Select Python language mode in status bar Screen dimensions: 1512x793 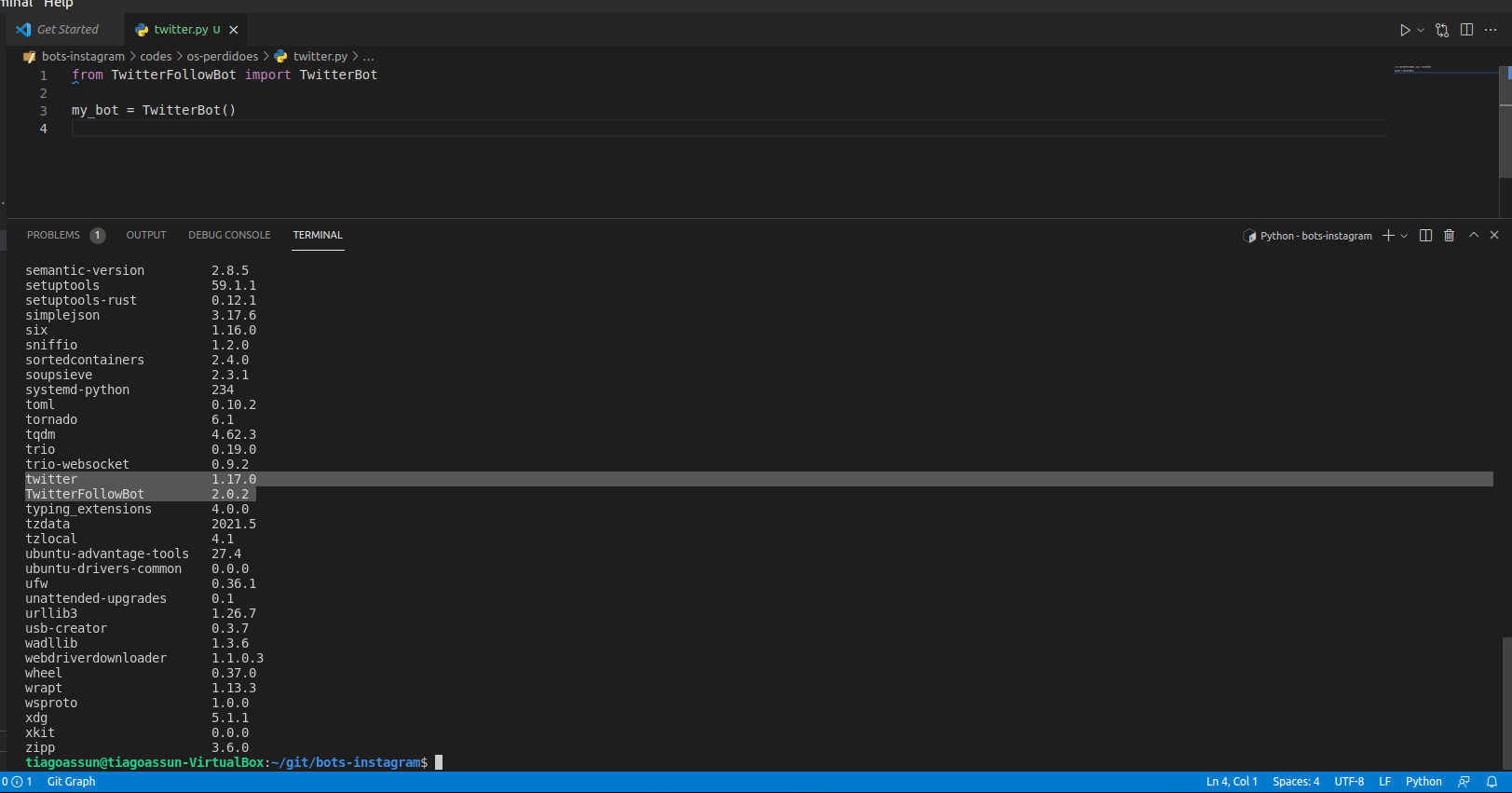pos(1423,782)
